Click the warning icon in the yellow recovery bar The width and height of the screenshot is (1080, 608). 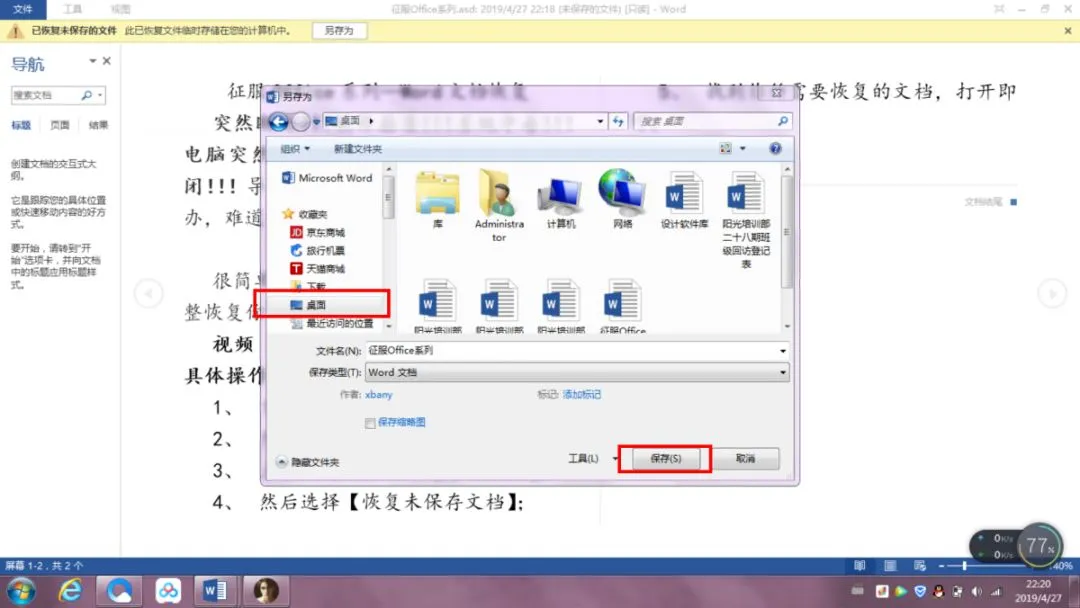[x=14, y=30]
